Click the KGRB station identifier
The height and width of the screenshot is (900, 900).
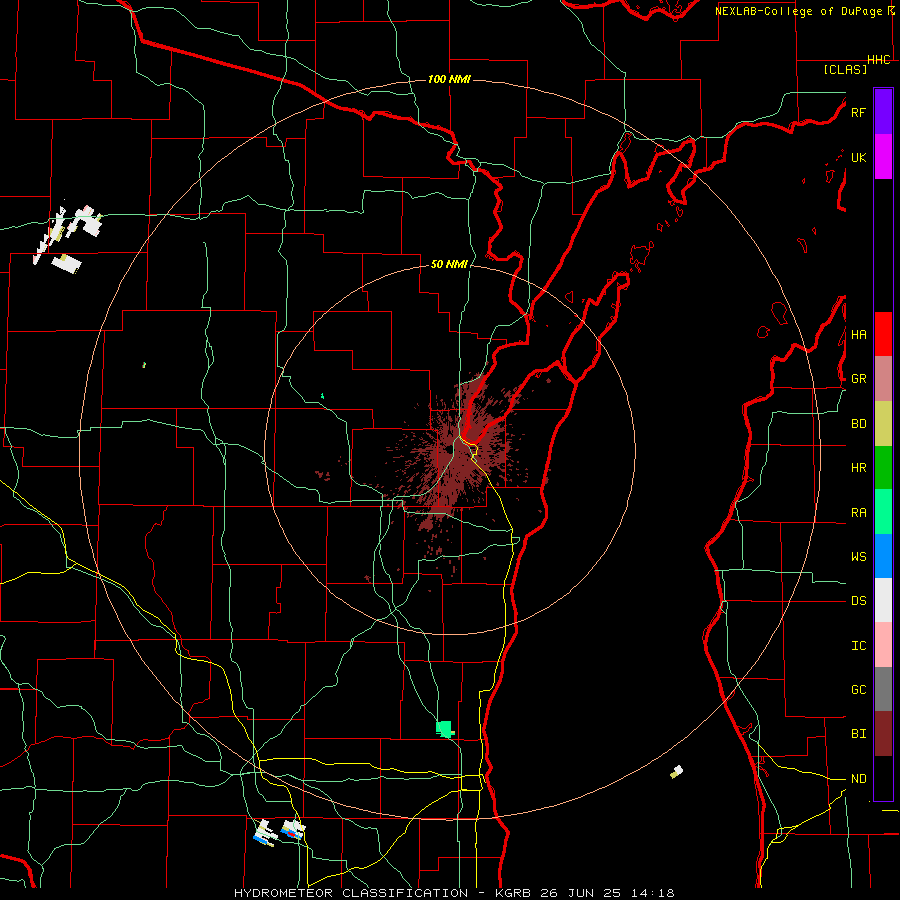coord(515,893)
